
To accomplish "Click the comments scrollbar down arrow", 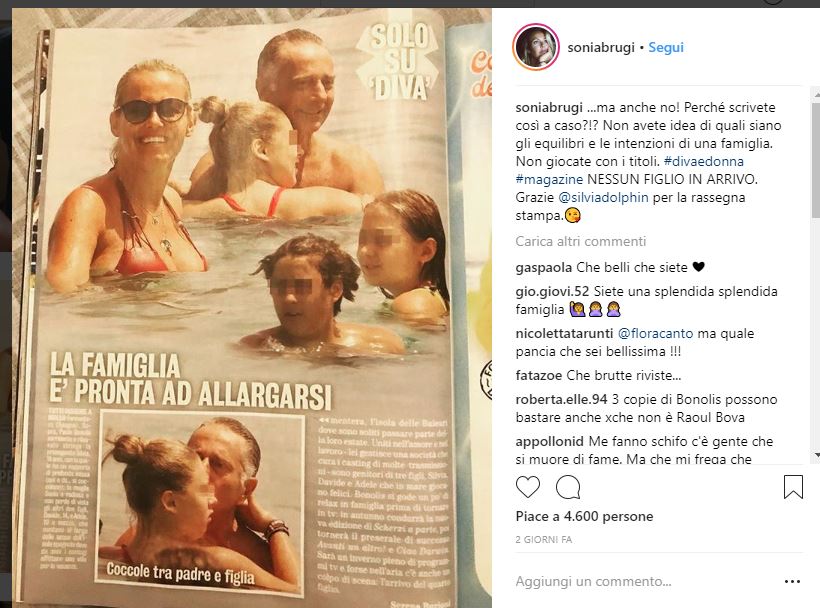I will (x=816, y=456).
